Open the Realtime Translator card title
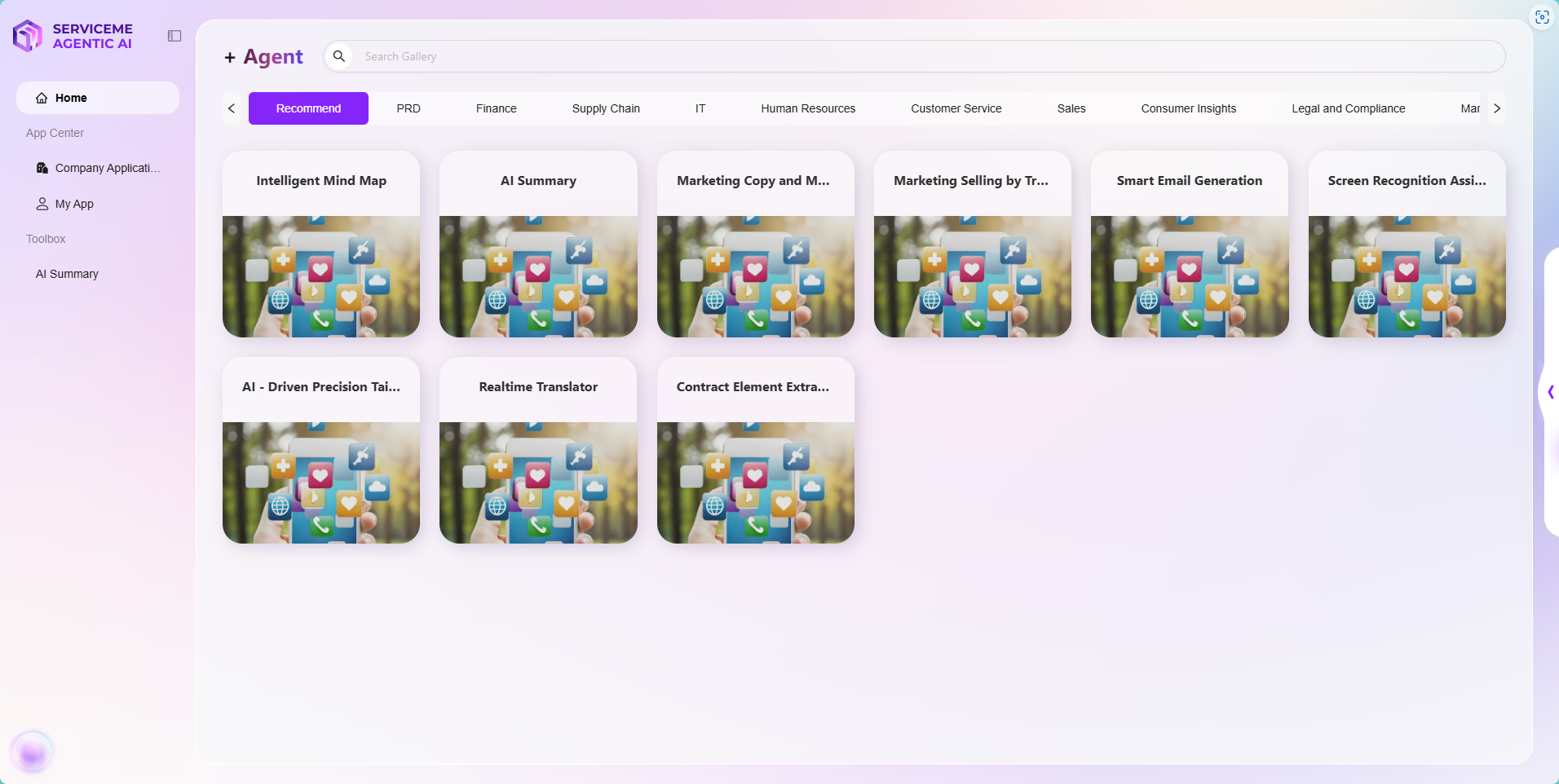1559x784 pixels. tap(538, 387)
